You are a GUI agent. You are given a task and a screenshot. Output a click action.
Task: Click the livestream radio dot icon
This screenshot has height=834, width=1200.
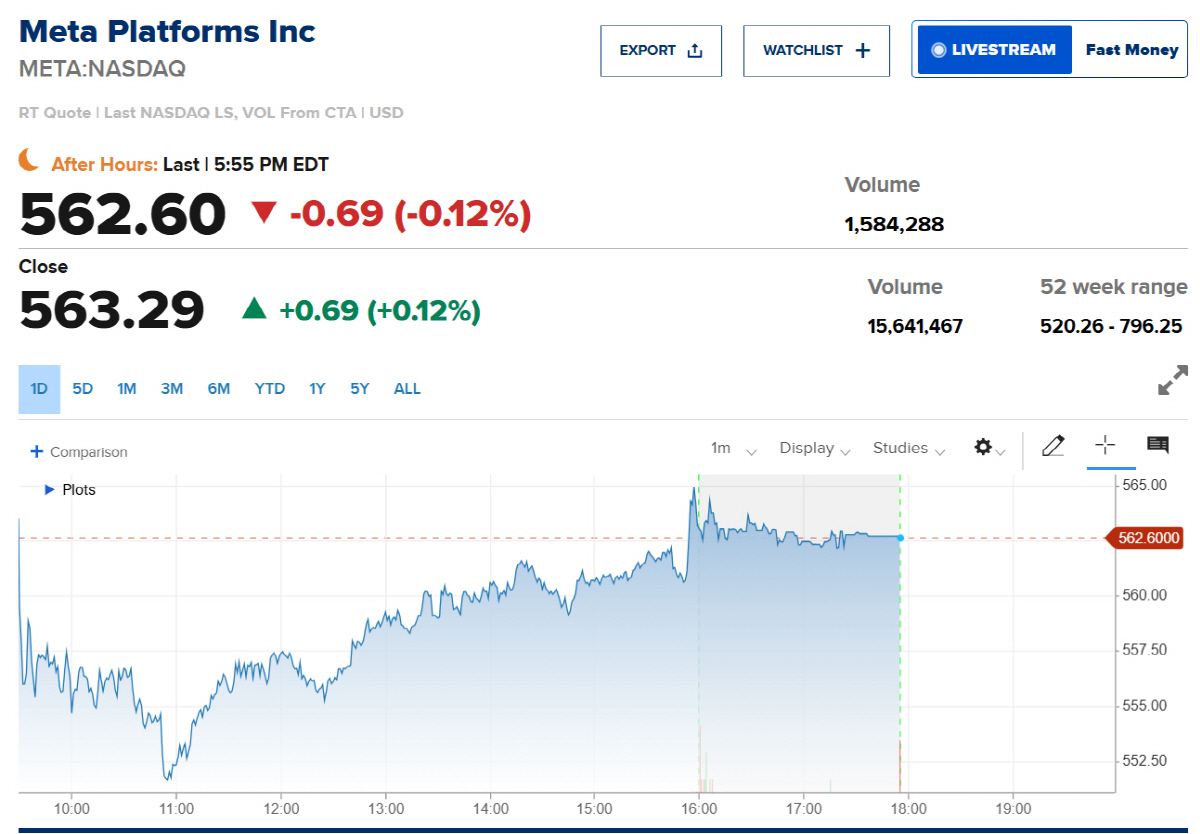(938, 50)
